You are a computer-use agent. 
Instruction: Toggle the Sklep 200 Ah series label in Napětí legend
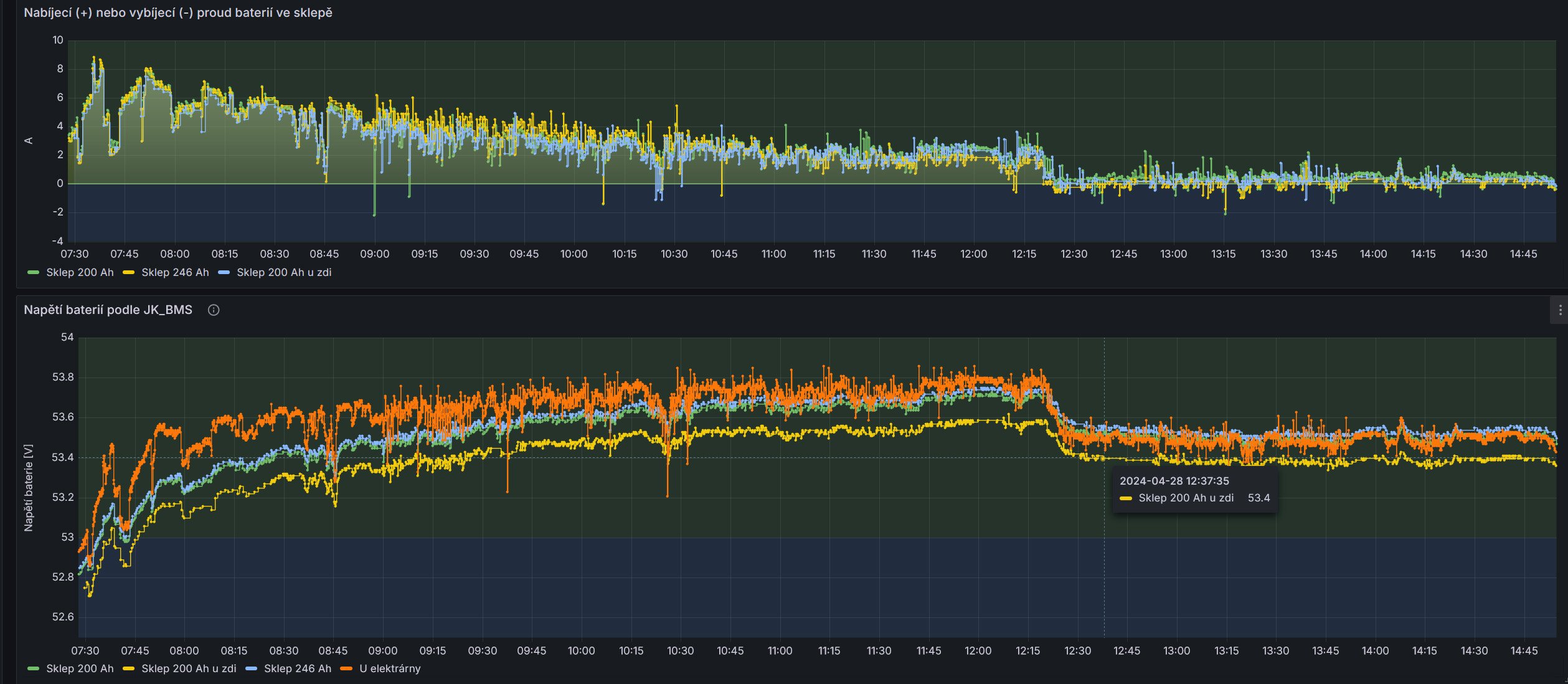click(80, 668)
